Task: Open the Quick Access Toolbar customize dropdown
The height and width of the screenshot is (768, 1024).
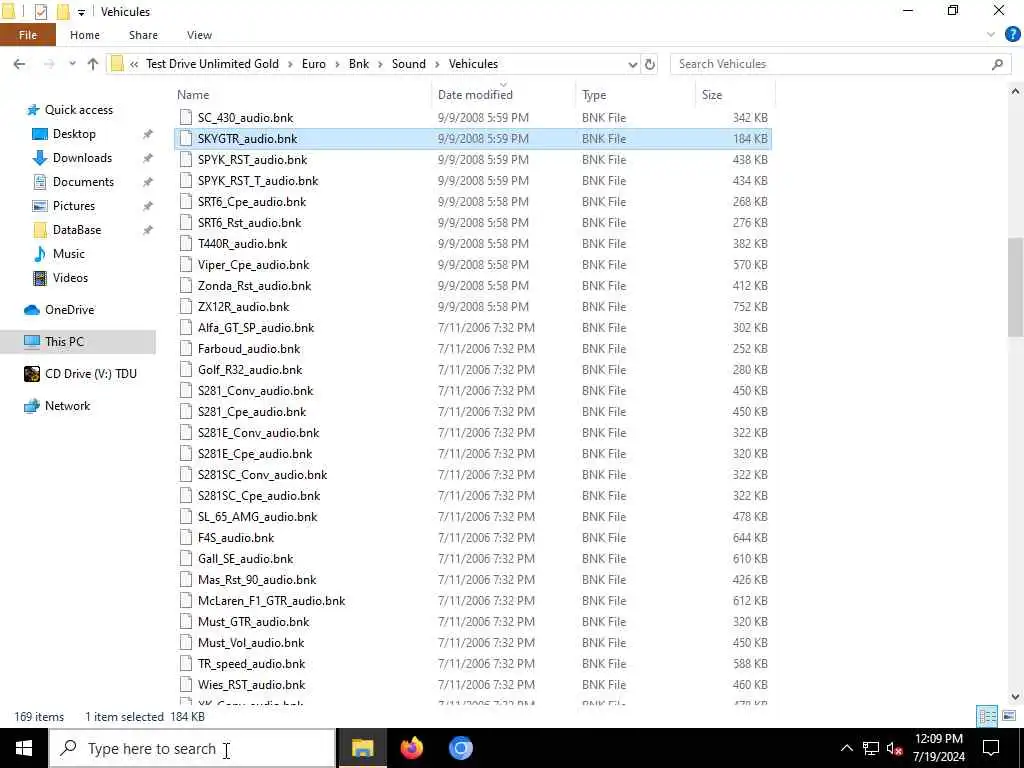Action: pos(81,12)
